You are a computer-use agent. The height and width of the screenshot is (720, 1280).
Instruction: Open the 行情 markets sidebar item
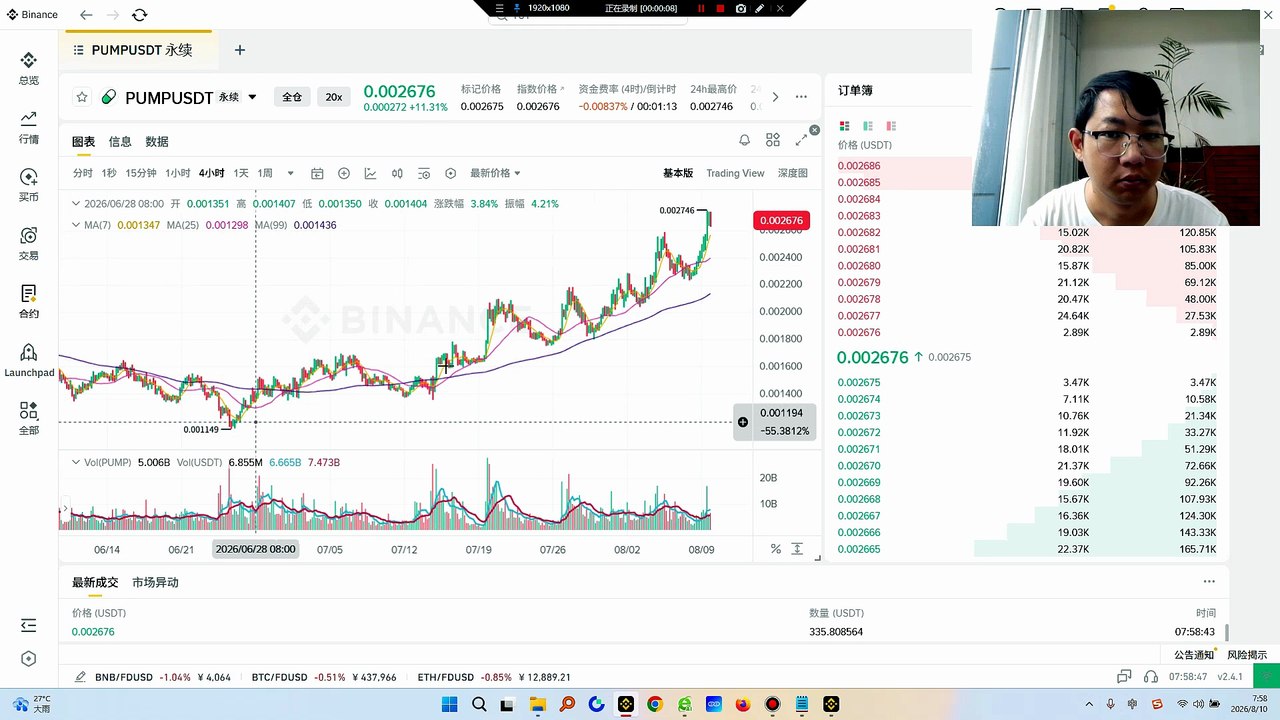click(28, 127)
